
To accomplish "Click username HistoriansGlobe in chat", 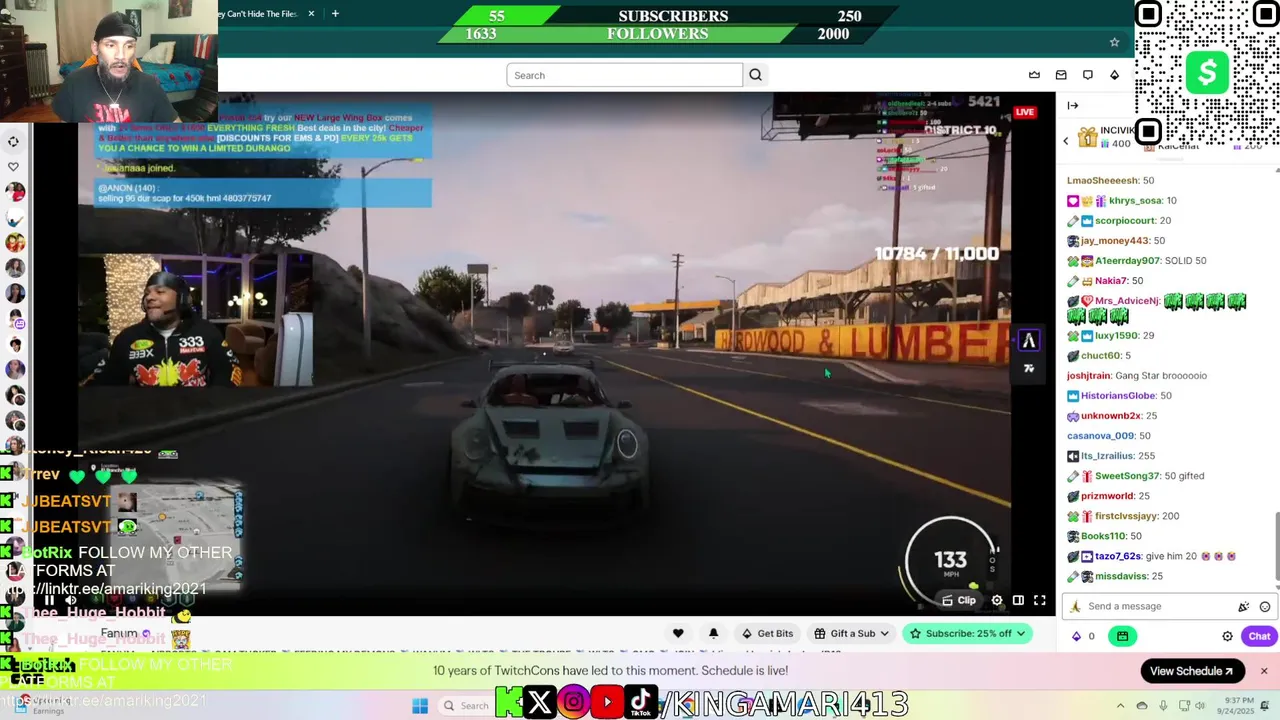I will pyautogui.click(x=1117, y=395).
